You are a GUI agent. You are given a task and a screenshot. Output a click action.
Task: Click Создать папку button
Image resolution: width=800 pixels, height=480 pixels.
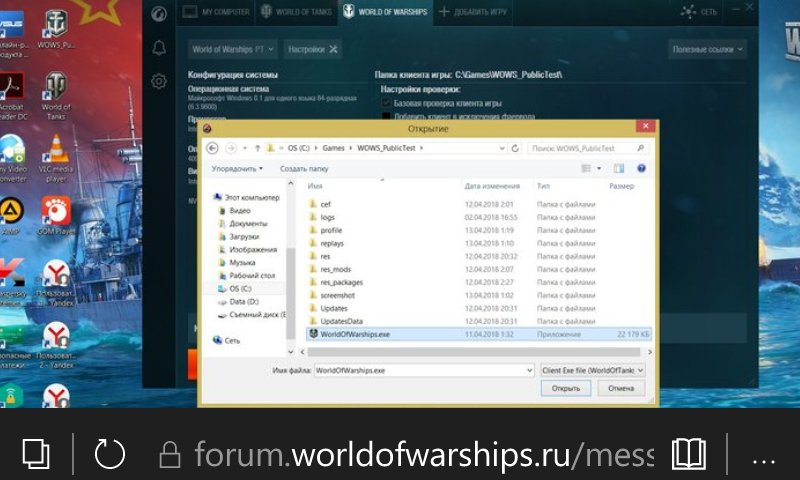pos(304,168)
